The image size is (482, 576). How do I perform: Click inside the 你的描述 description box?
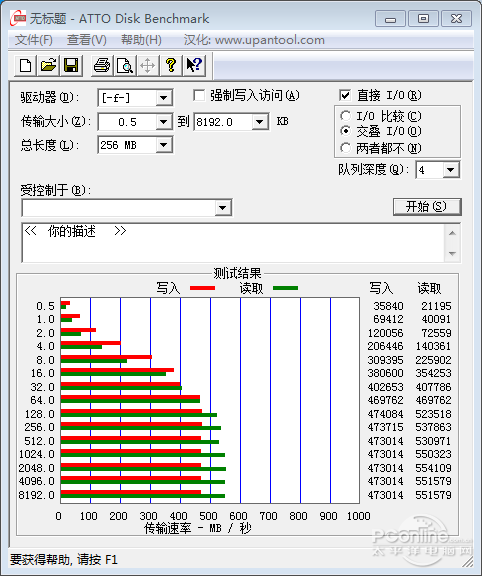(x=233, y=243)
